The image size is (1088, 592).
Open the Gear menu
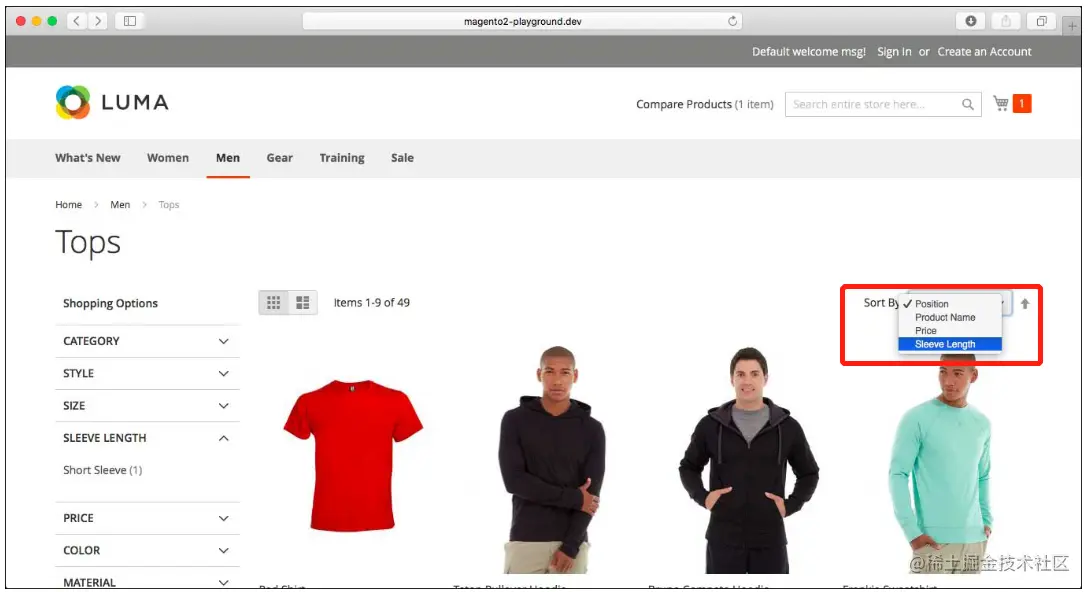coord(280,158)
